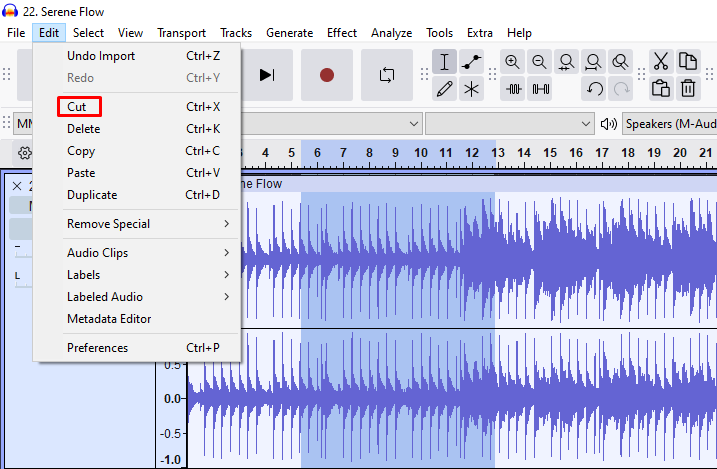Click the Record red circle button
717x469 pixels.
(x=326, y=75)
